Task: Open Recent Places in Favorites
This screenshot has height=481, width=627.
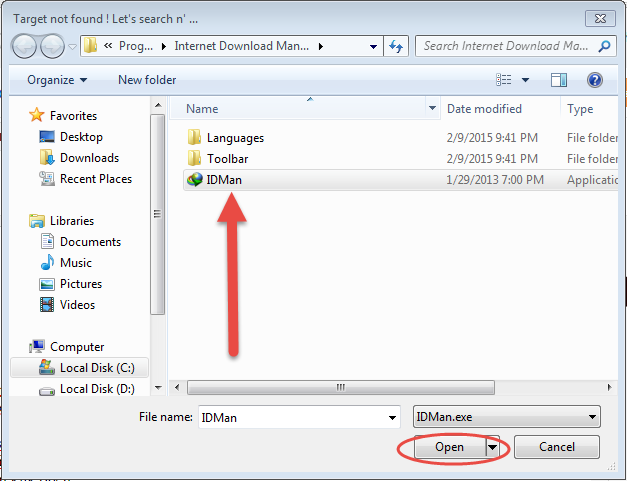Action: point(96,179)
